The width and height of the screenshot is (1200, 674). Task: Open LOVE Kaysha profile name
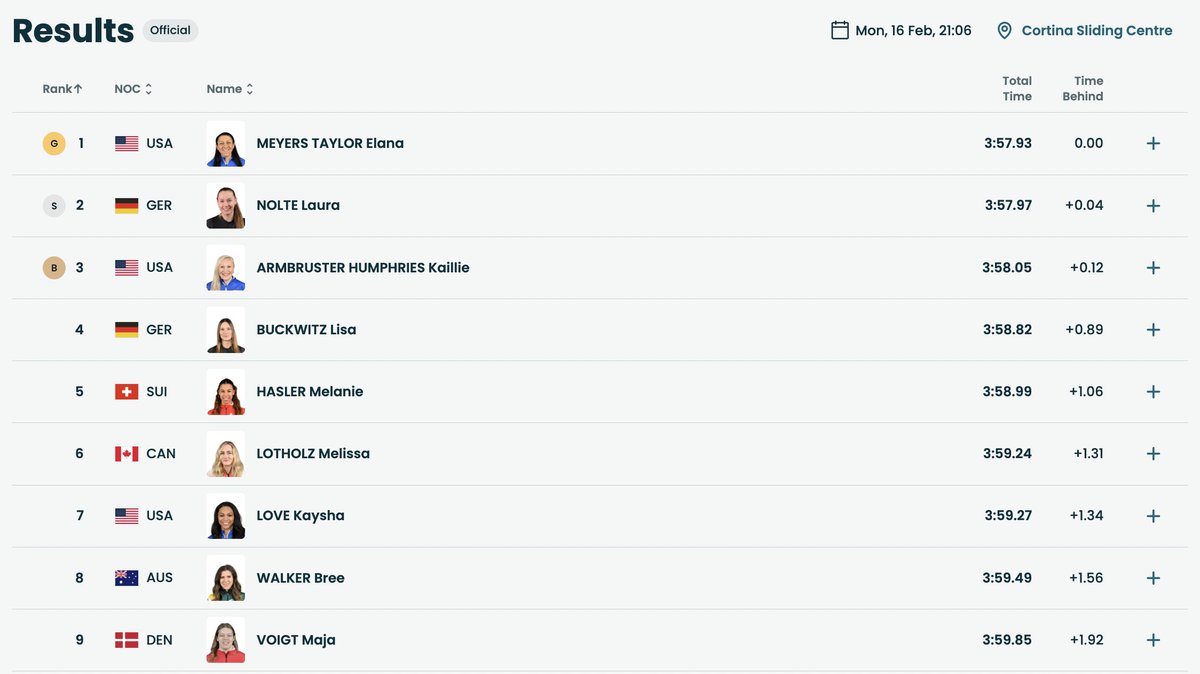[x=300, y=515]
